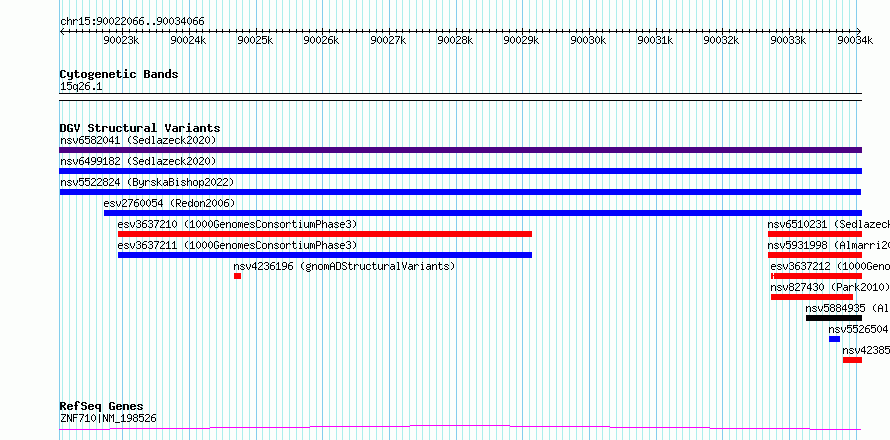Click the 90030k ruler tick label
The height and width of the screenshot is (440, 890).
coord(589,40)
